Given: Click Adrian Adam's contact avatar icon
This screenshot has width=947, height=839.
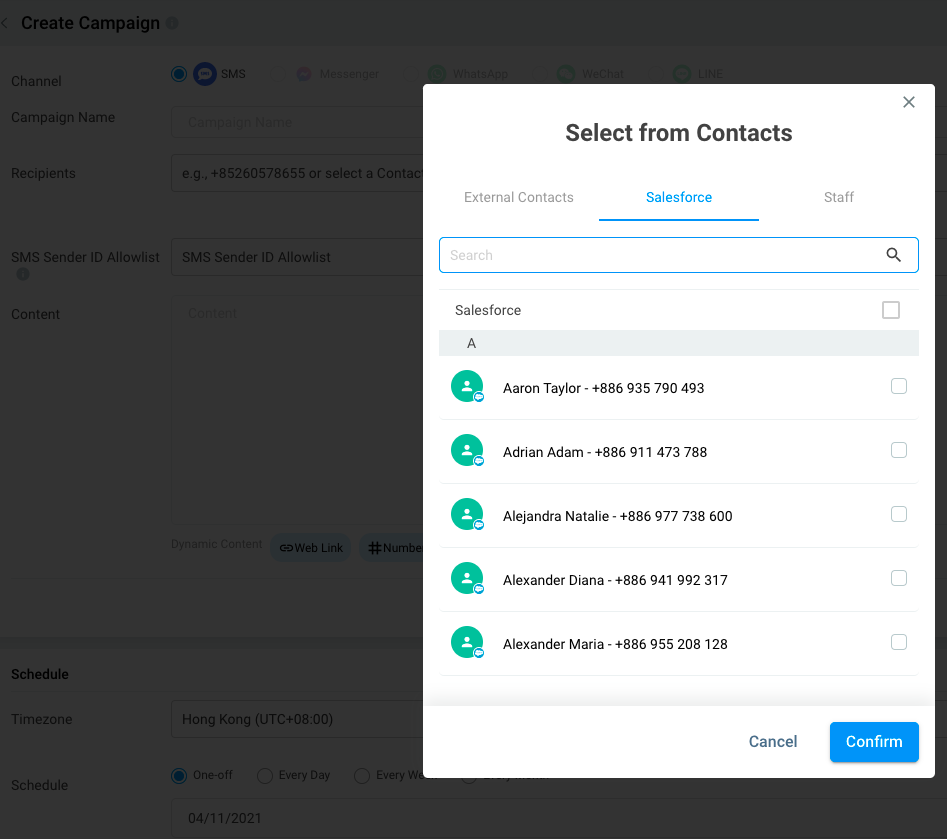Looking at the screenshot, I should (x=467, y=451).
